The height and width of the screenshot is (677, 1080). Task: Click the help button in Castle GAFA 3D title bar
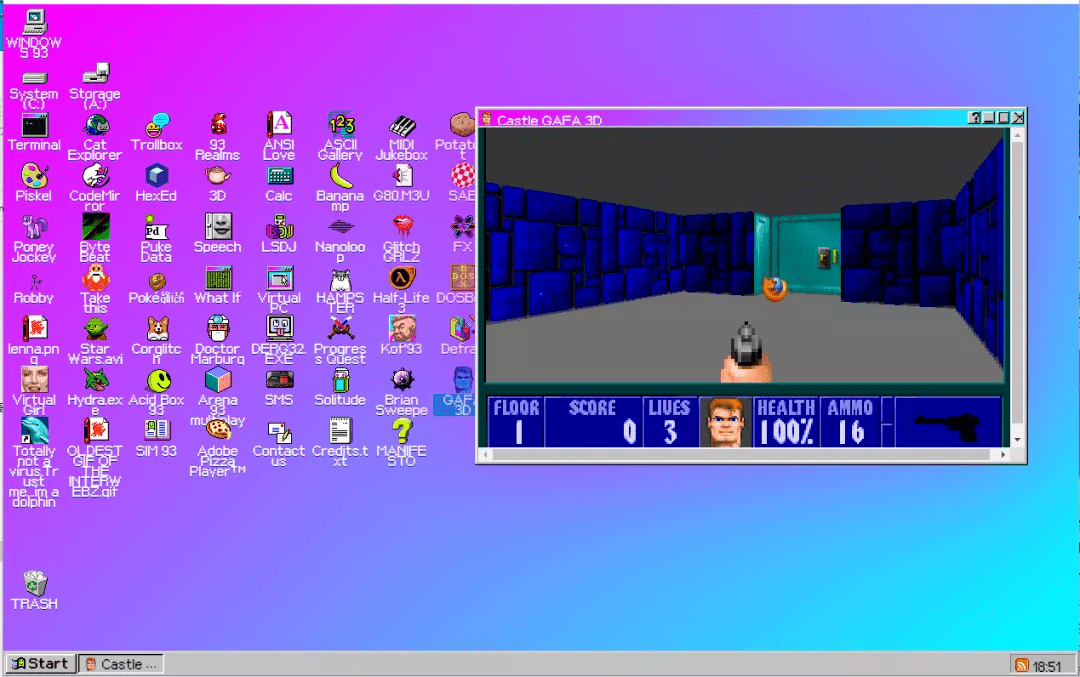(974, 118)
